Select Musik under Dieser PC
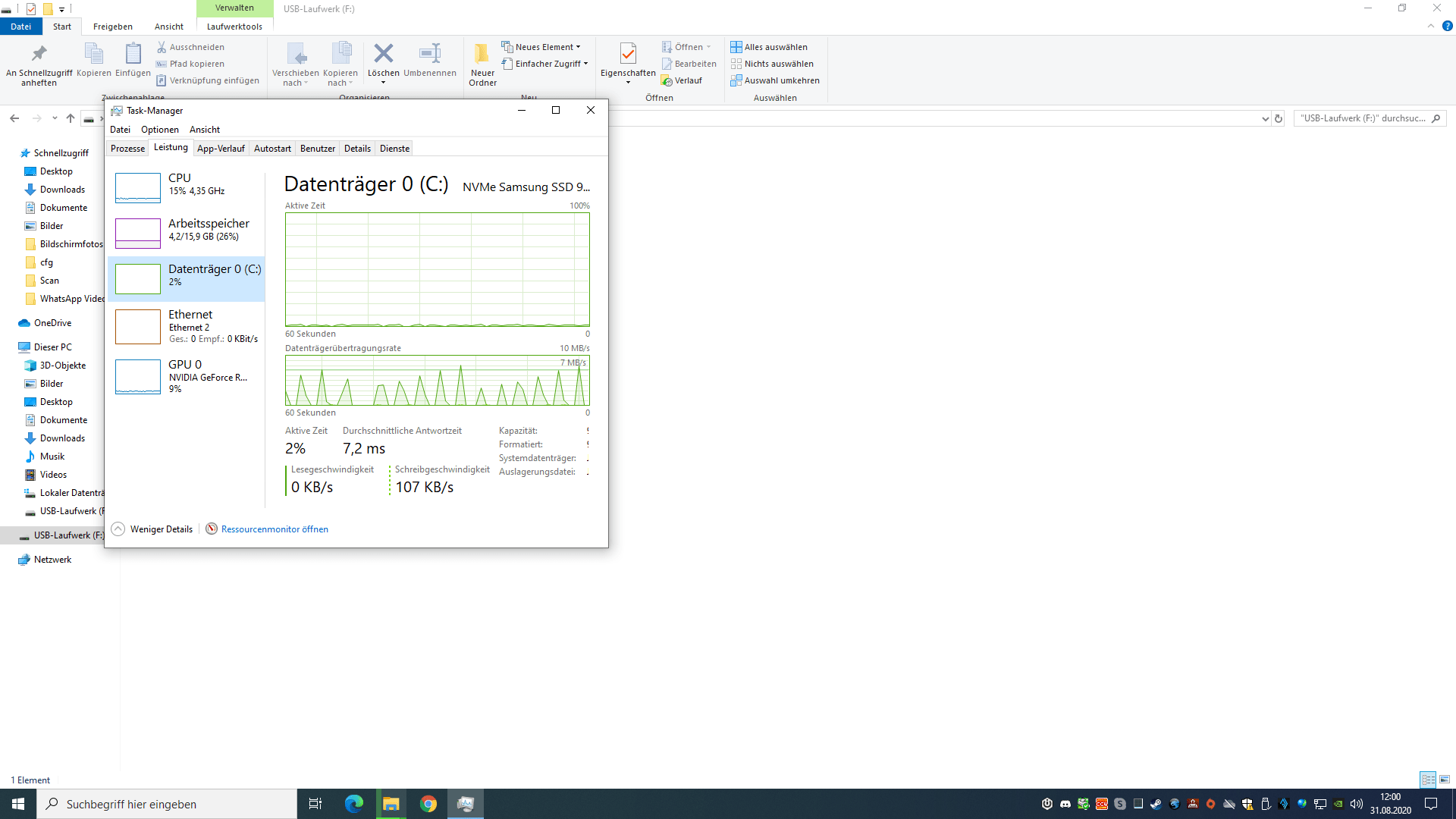This screenshot has width=1456, height=819. coord(52,457)
